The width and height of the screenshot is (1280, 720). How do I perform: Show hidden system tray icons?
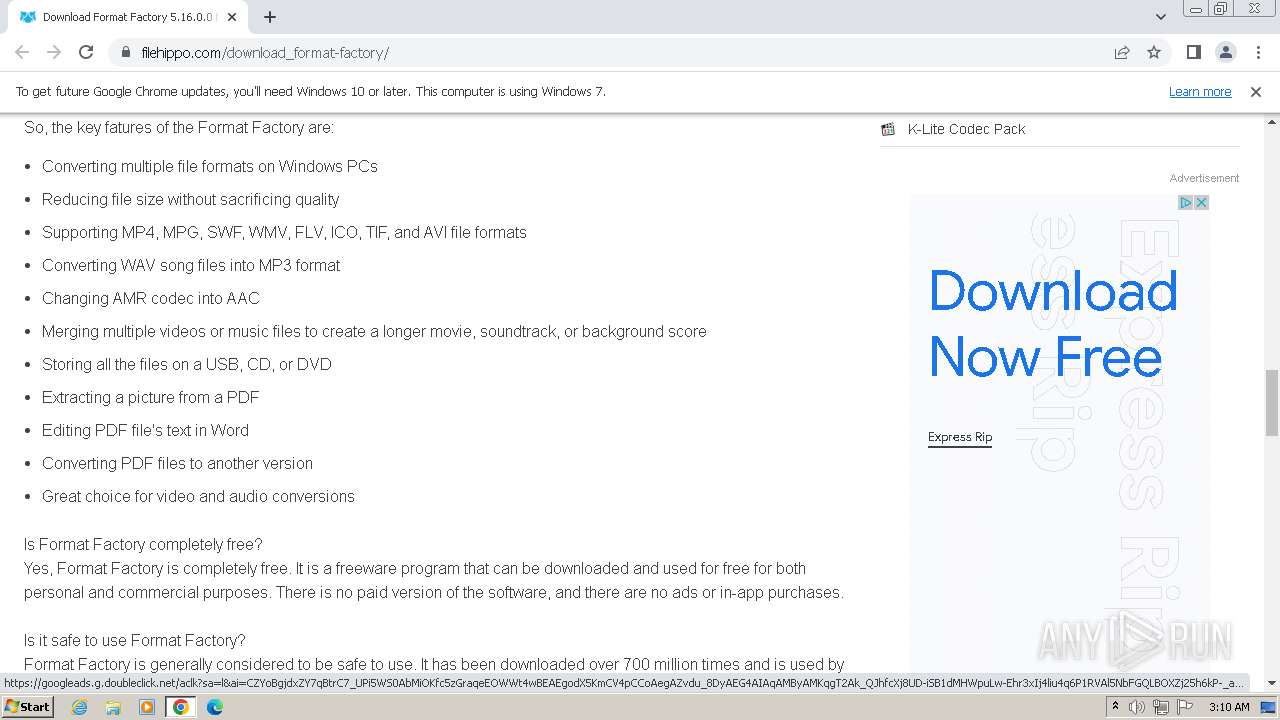coord(1115,707)
